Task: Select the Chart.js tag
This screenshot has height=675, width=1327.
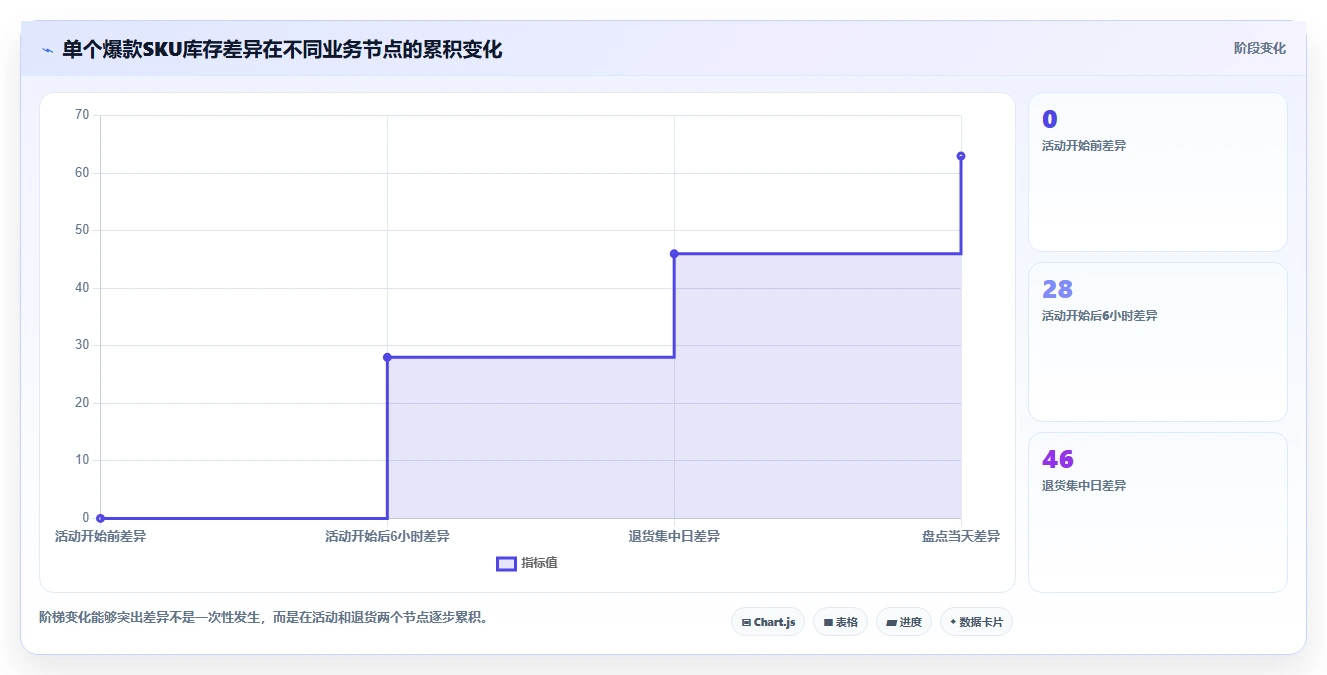Action: (768, 622)
